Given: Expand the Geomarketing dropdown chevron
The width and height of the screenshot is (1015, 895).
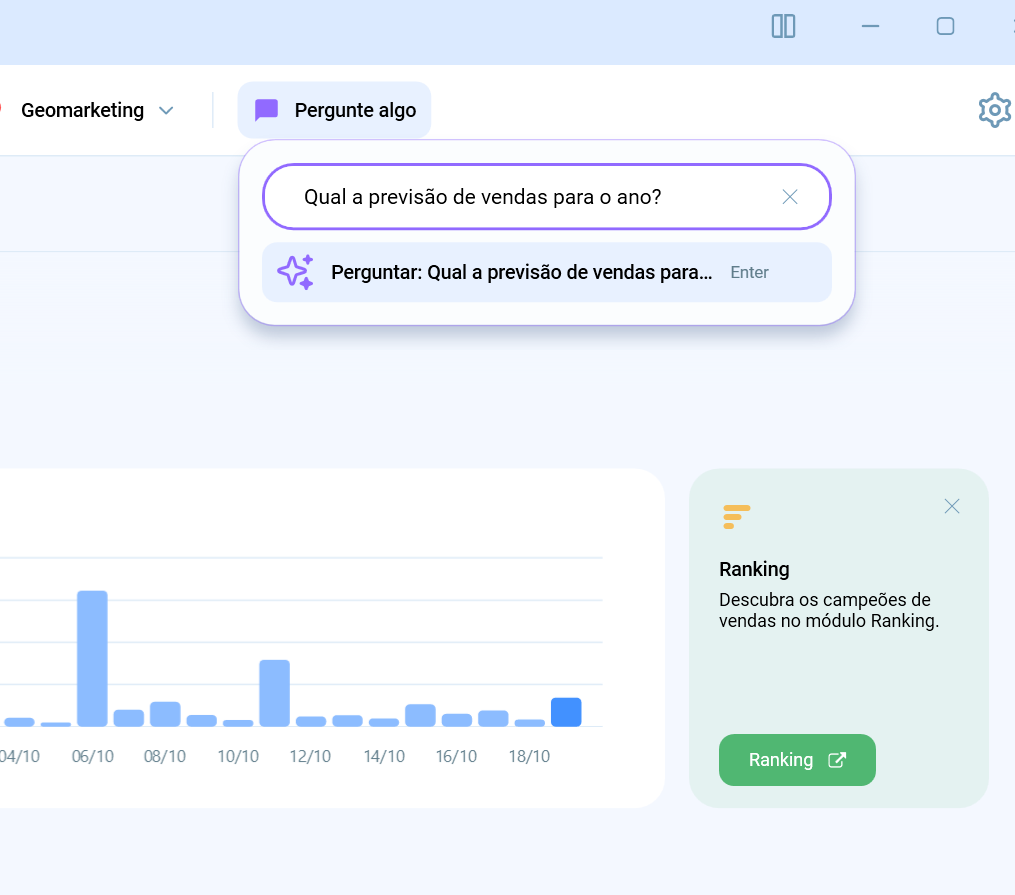Looking at the screenshot, I should point(166,111).
